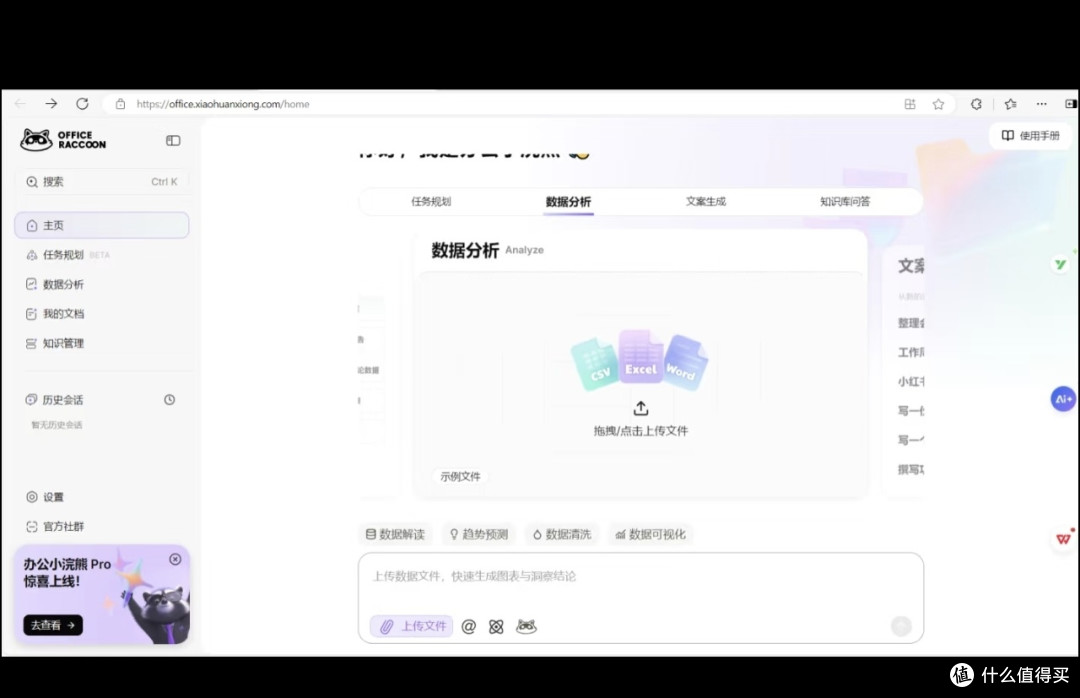Screen dimensions: 1080x698
Task: Click the history clock icon
Action: click(169, 400)
